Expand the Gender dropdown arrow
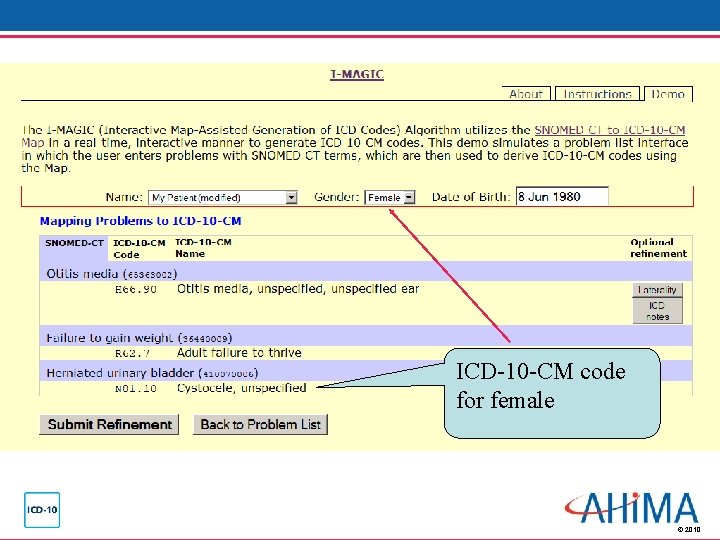This screenshot has height=540, width=720. (x=409, y=197)
